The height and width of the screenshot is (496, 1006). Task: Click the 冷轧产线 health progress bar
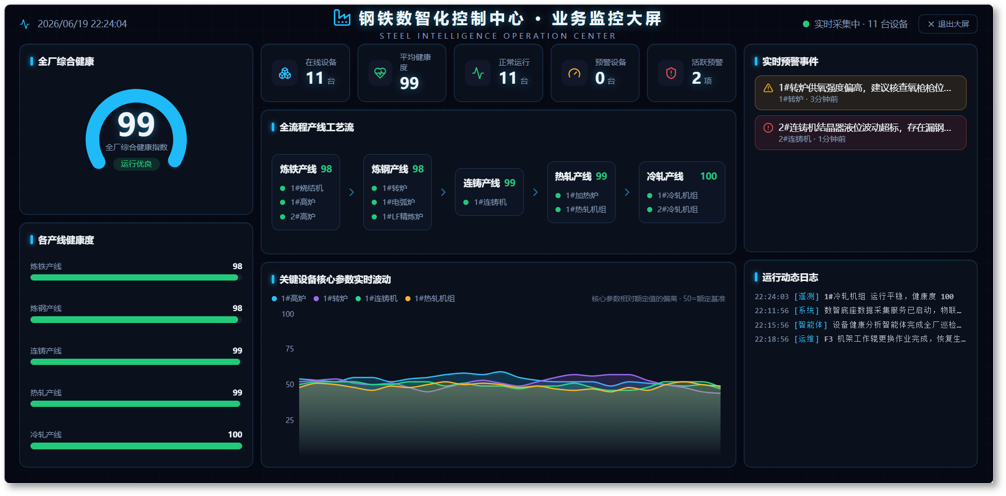click(x=136, y=446)
